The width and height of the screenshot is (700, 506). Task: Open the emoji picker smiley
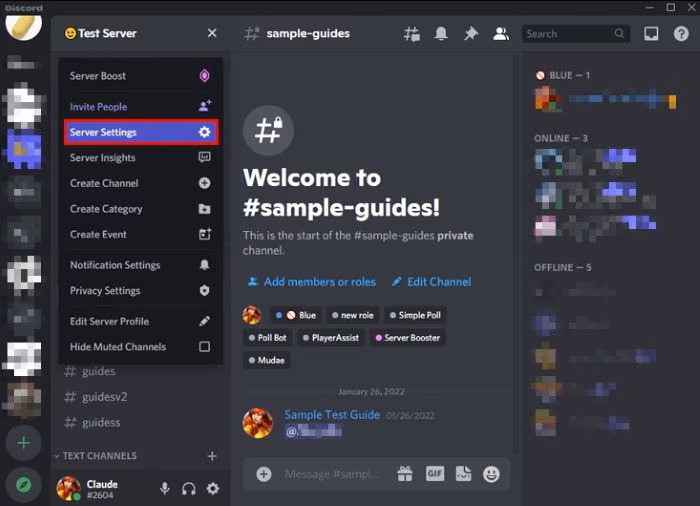click(x=491, y=474)
